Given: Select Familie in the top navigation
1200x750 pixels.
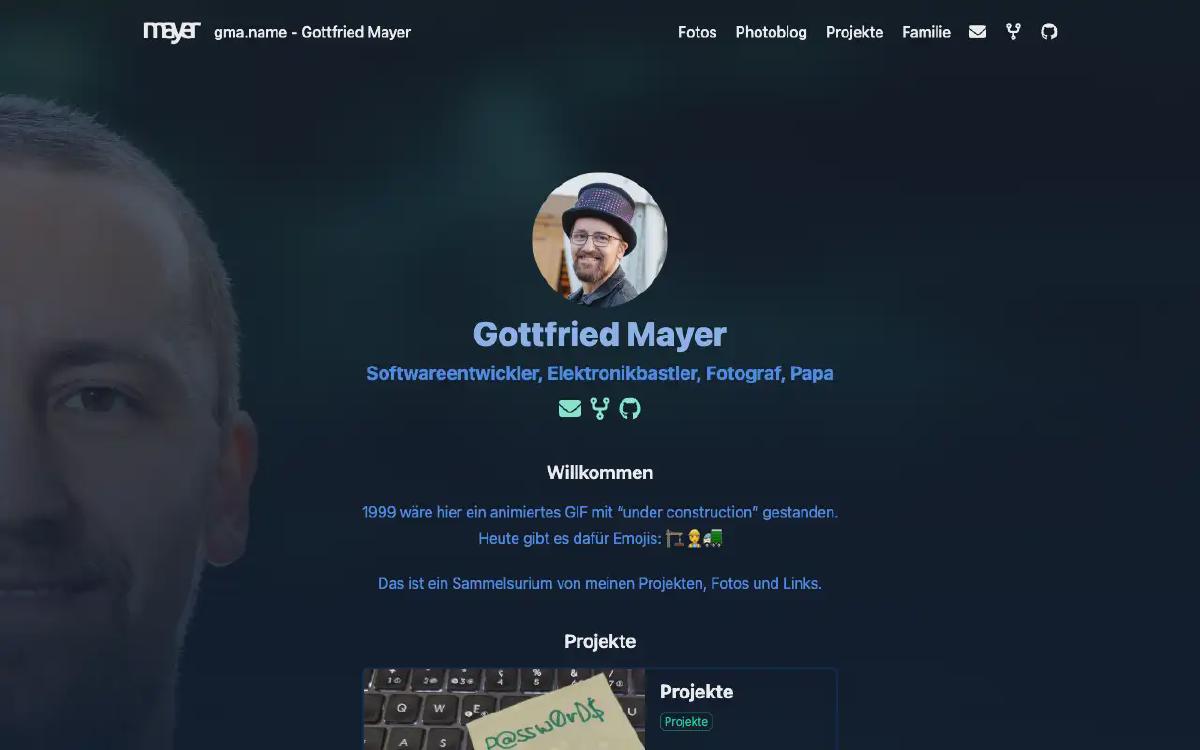Looking at the screenshot, I should pos(926,32).
